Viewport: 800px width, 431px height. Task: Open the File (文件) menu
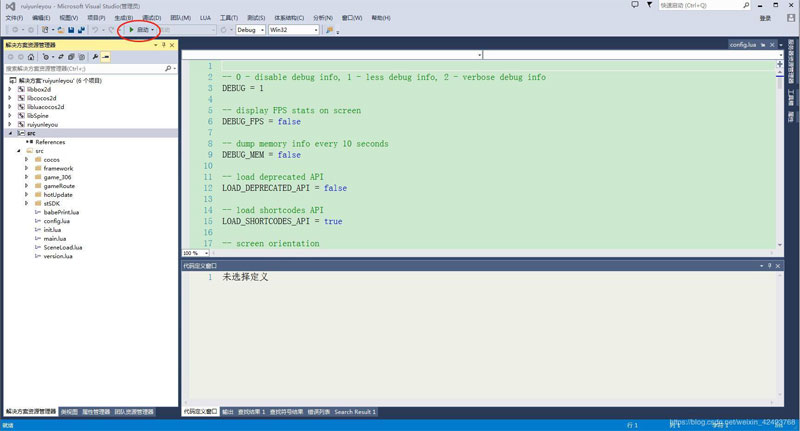tap(14, 18)
